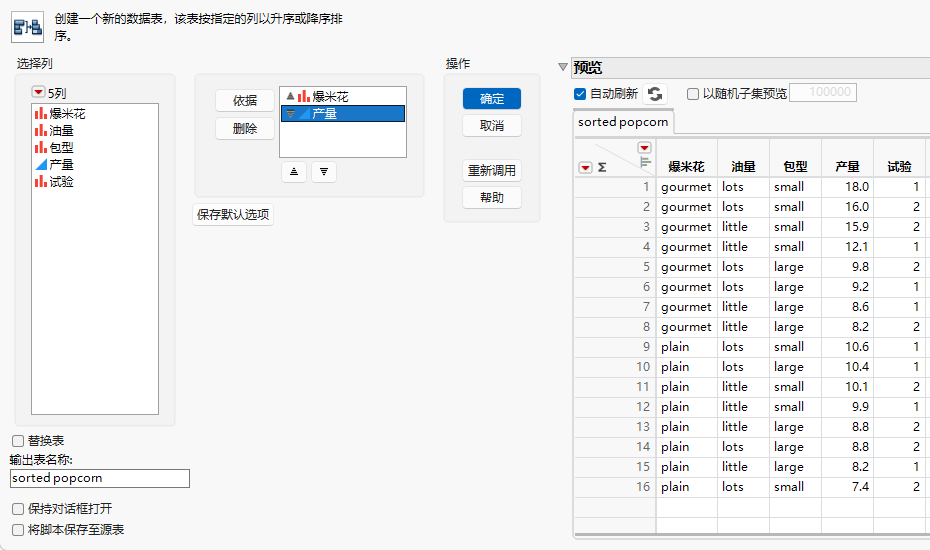Click the nominal icon beside 爆米花 in column list
The image size is (930, 550).
point(41,113)
